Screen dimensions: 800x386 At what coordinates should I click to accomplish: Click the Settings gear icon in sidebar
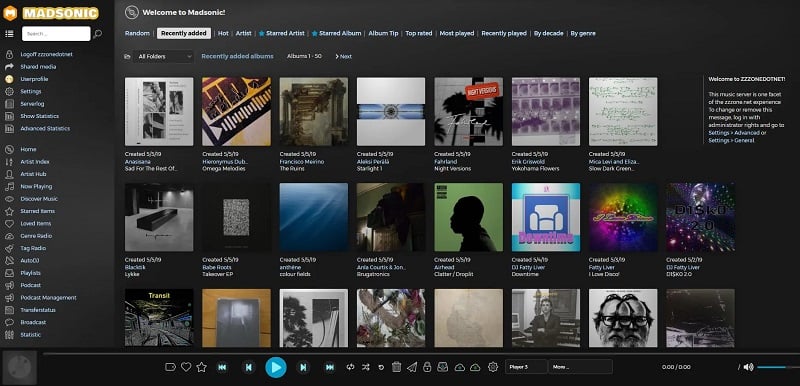pos(9,91)
